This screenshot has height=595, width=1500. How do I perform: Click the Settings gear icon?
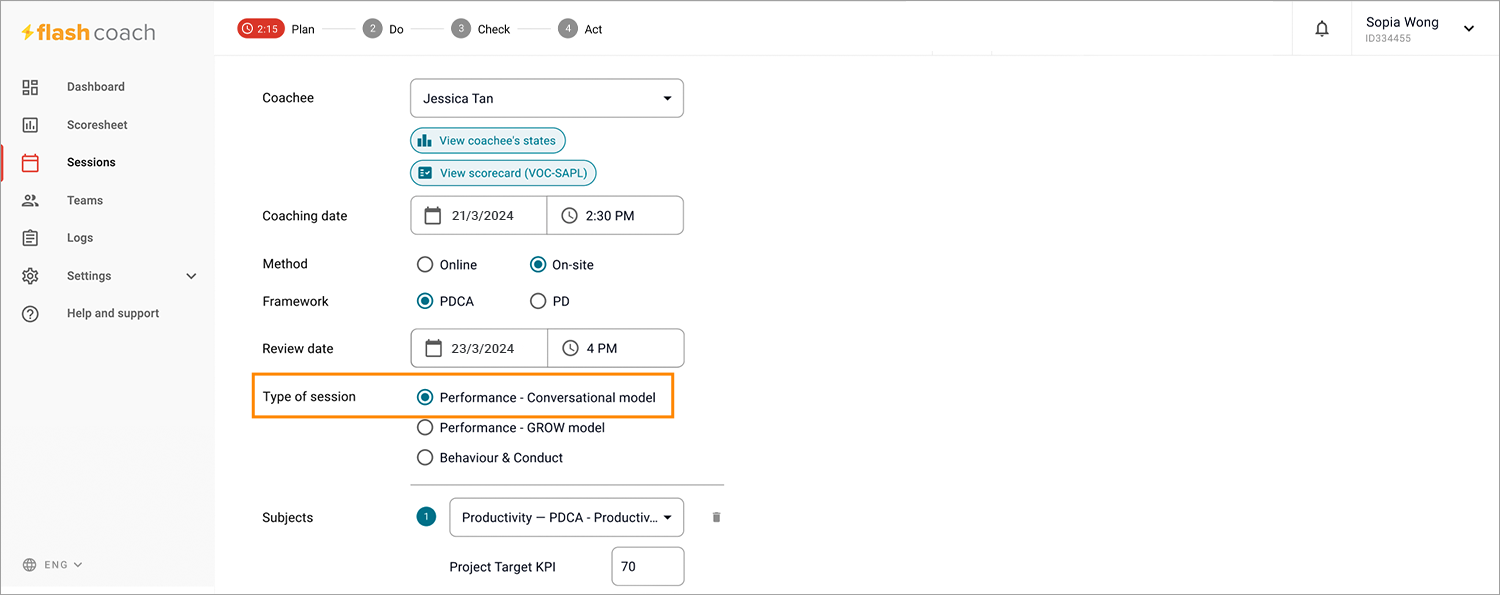pos(30,276)
